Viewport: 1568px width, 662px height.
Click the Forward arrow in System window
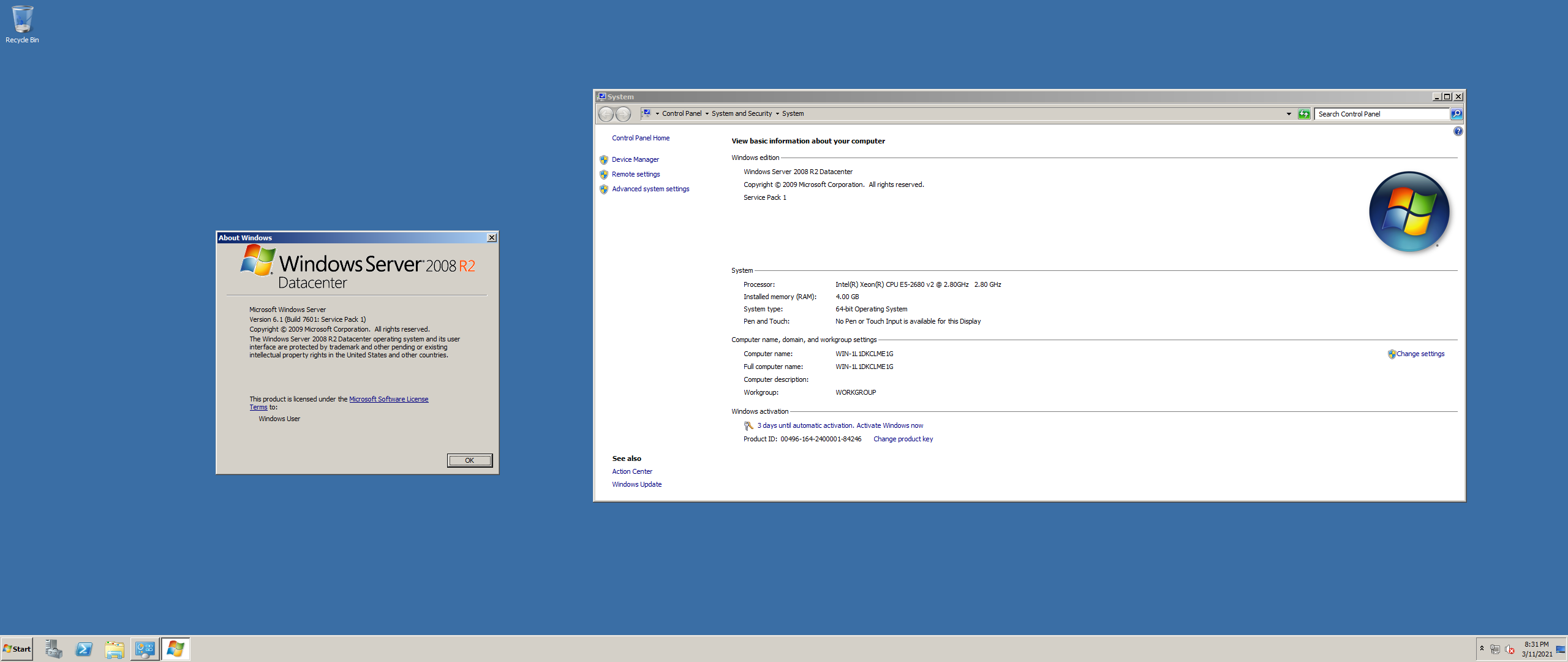[x=623, y=113]
